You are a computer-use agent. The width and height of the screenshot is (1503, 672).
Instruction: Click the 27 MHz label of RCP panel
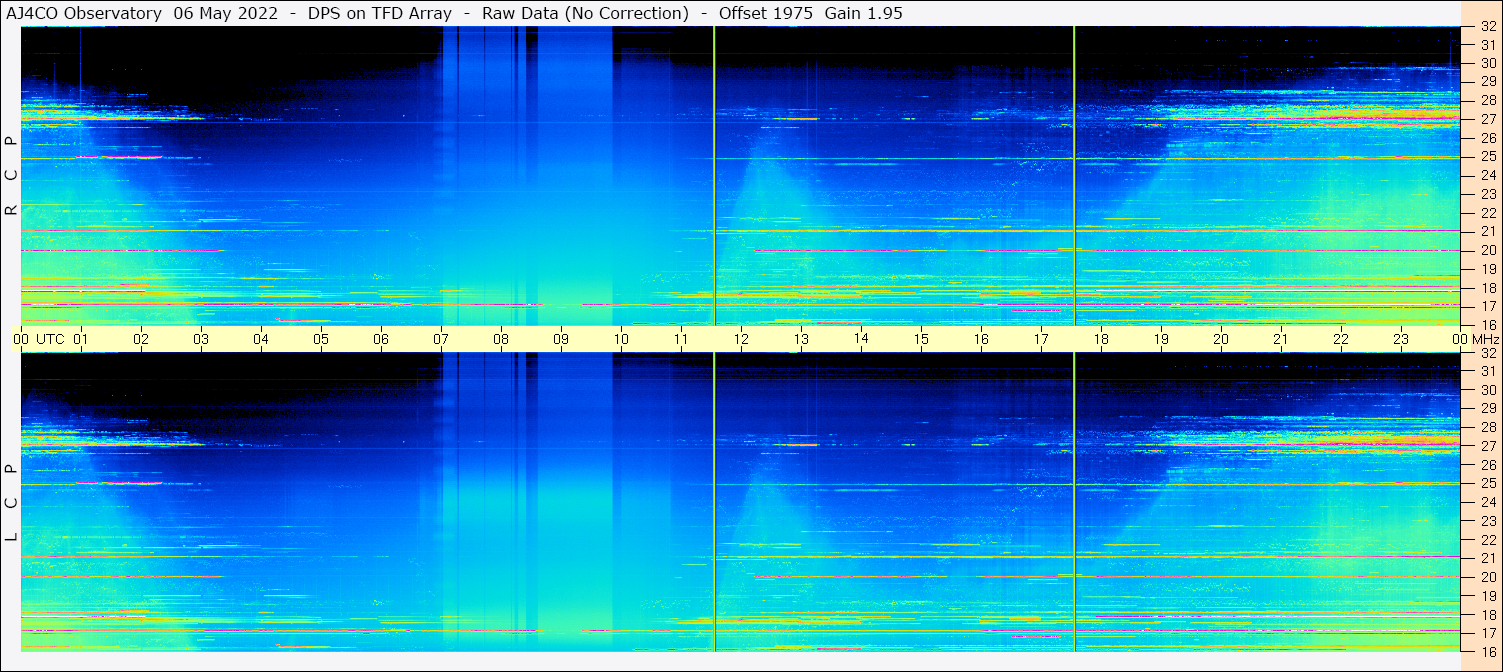pyautogui.click(x=1488, y=120)
